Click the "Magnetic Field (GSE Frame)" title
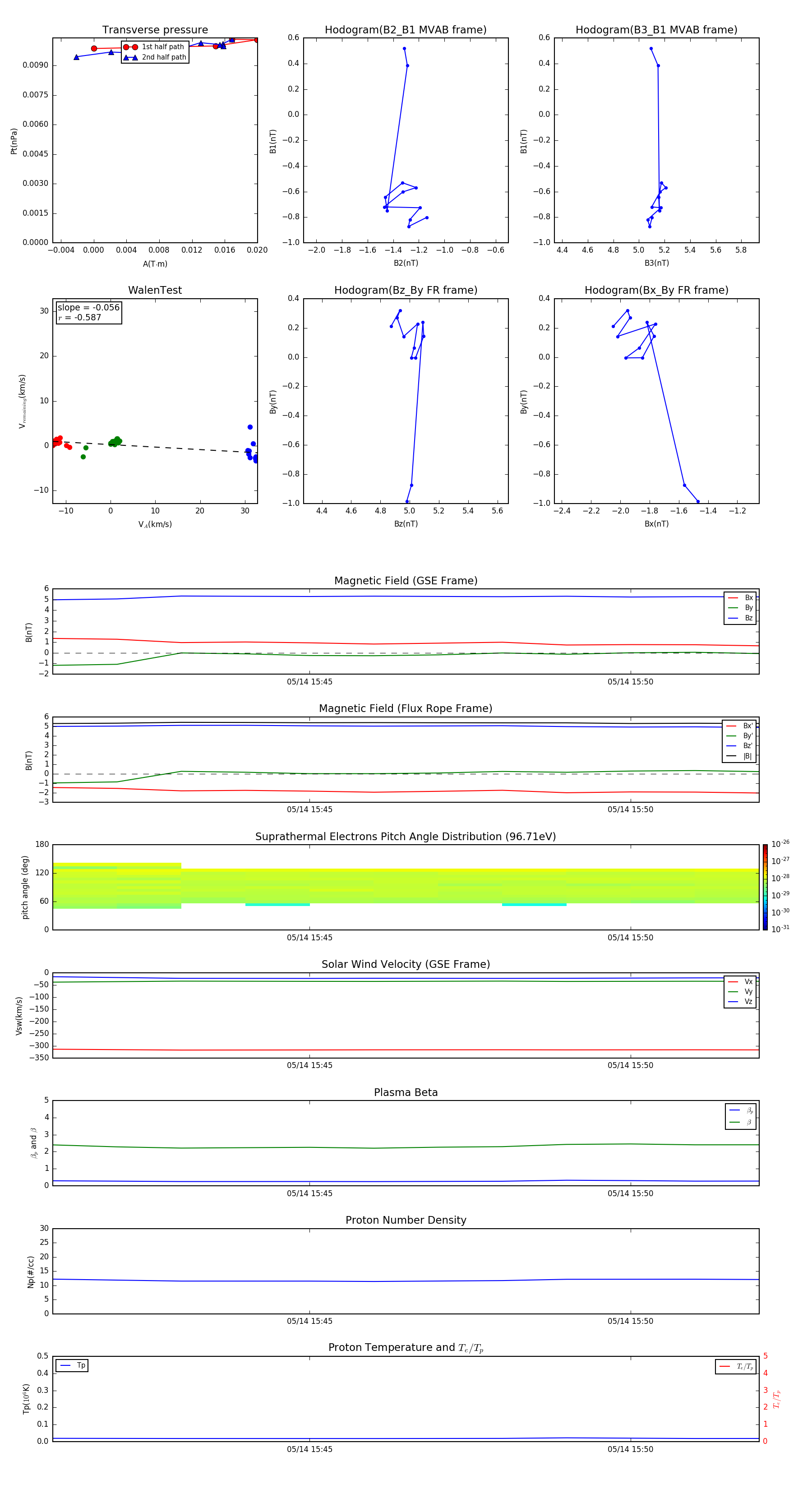 (x=406, y=581)
